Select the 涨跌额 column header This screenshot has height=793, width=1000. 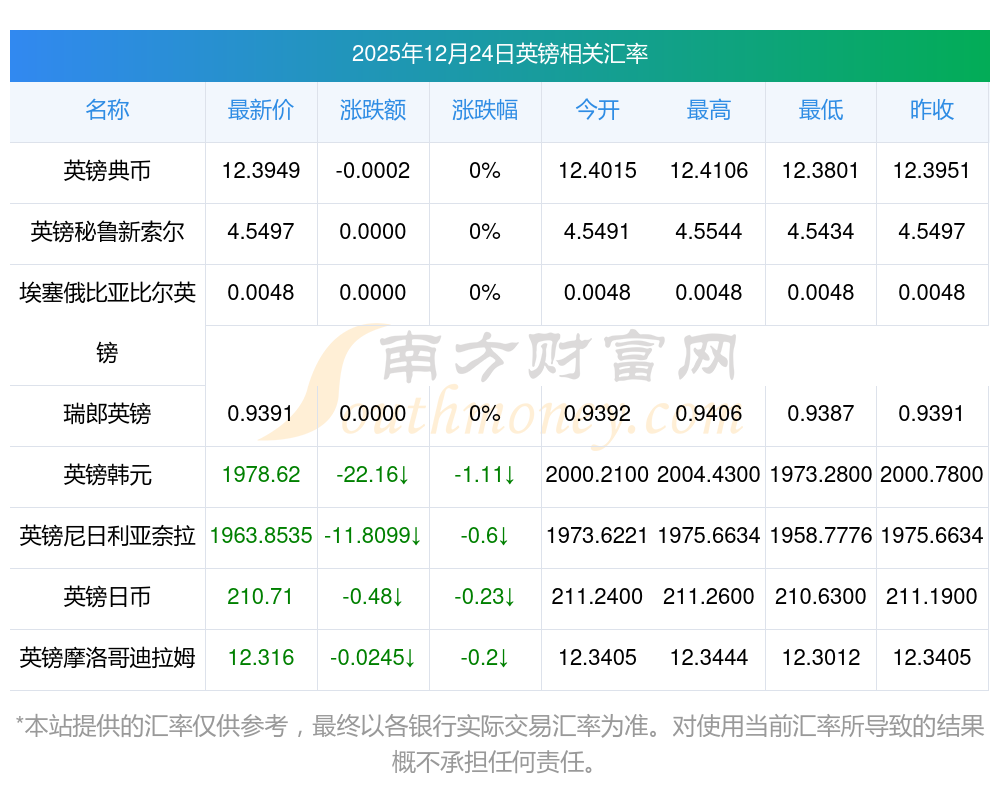coord(372,110)
